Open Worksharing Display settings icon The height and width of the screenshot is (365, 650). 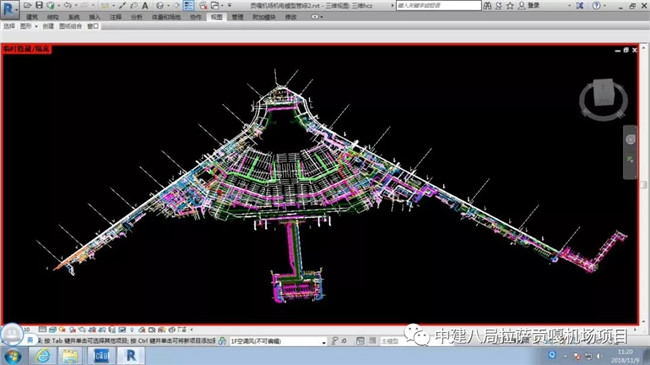tap(142, 330)
